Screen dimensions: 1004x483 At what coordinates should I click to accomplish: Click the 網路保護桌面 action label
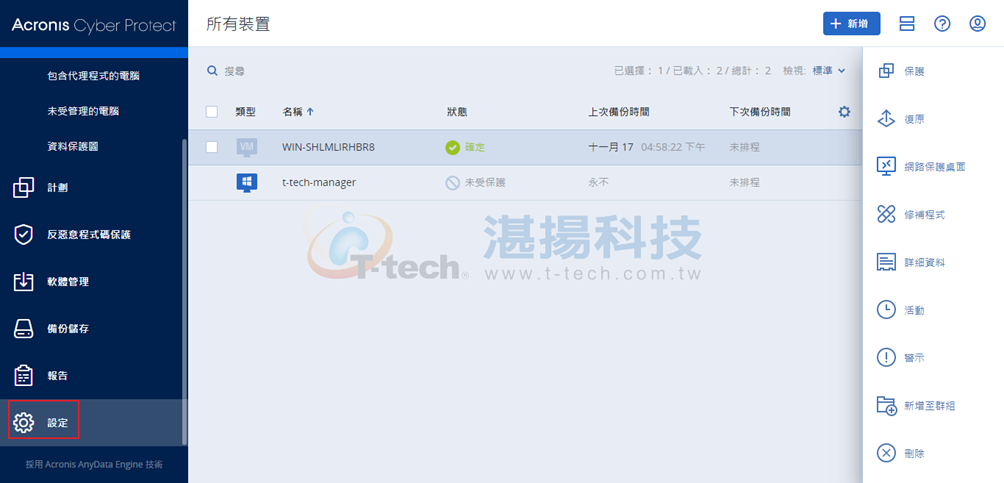click(x=935, y=167)
